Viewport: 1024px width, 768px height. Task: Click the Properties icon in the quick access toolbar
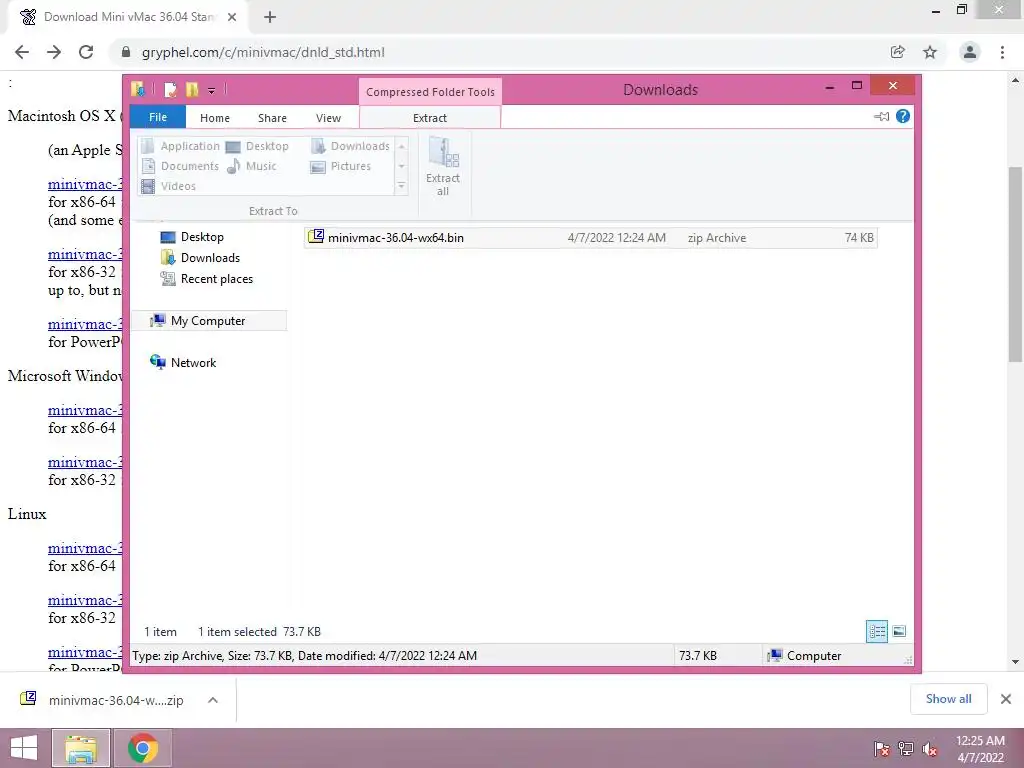click(170, 89)
